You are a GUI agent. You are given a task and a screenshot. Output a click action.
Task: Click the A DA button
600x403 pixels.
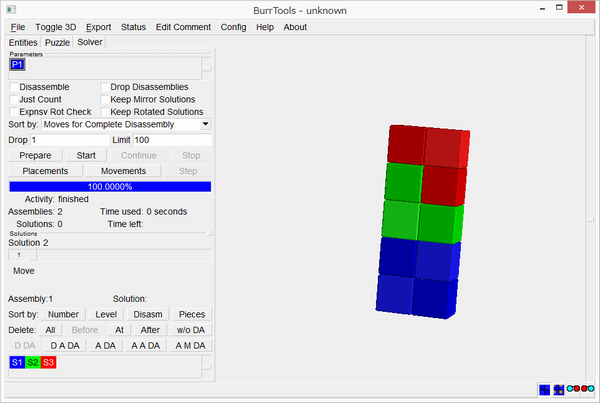[x=105, y=346]
